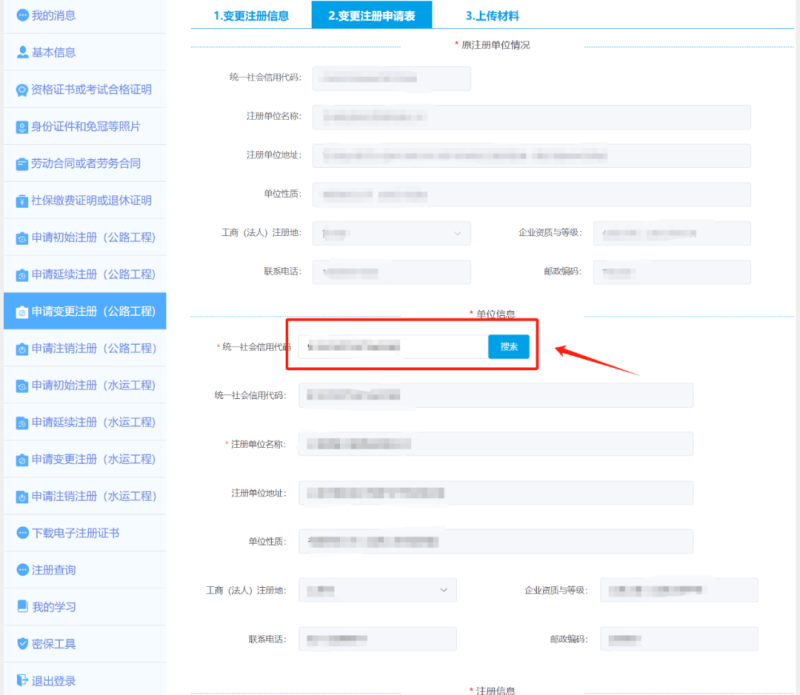Click the 搜索 search button
Image resolution: width=800 pixels, height=695 pixels.
(x=508, y=346)
